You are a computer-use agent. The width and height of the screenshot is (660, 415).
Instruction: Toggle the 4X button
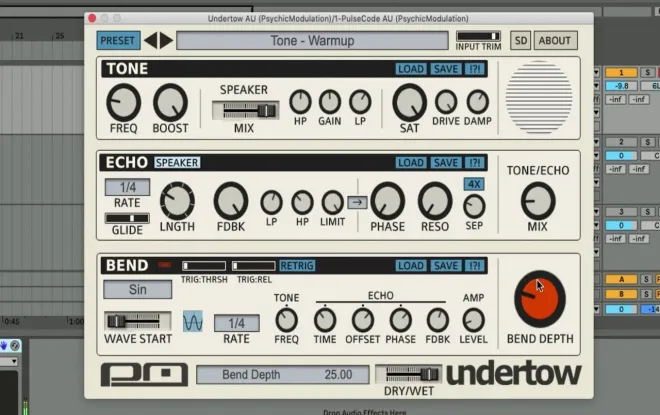tap(474, 184)
